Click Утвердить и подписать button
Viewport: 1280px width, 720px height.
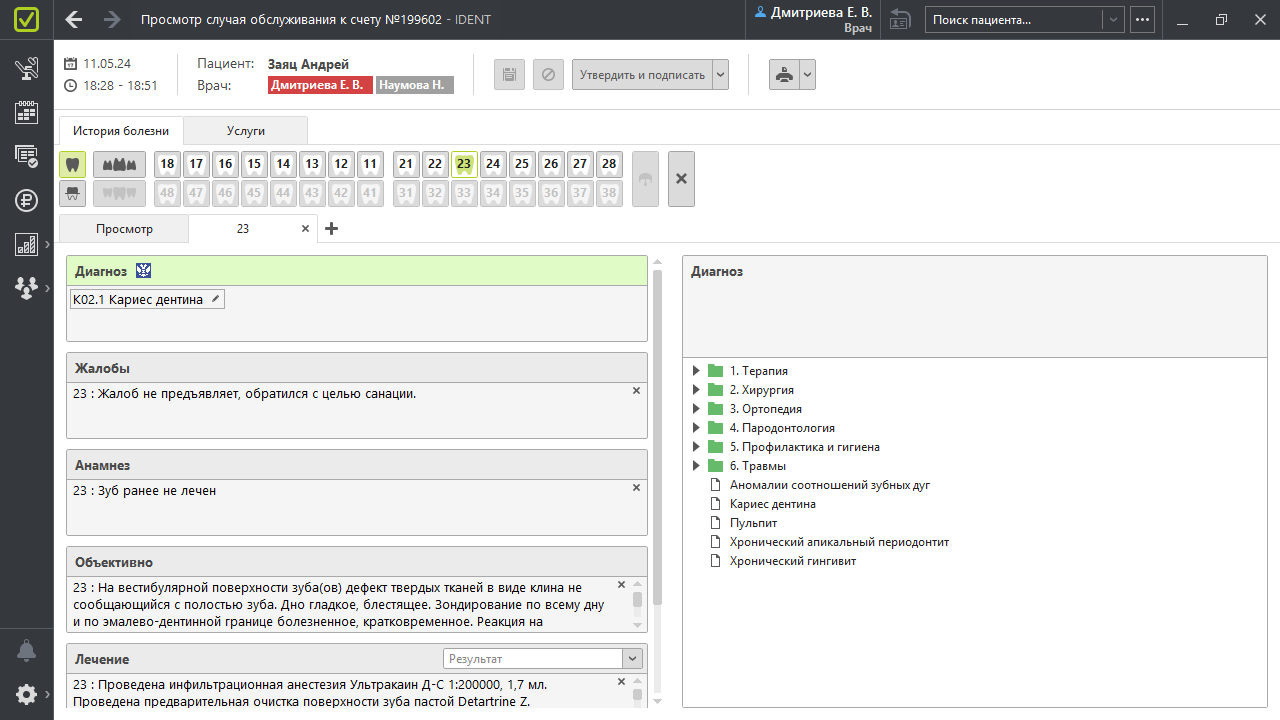pyautogui.click(x=642, y=75)
